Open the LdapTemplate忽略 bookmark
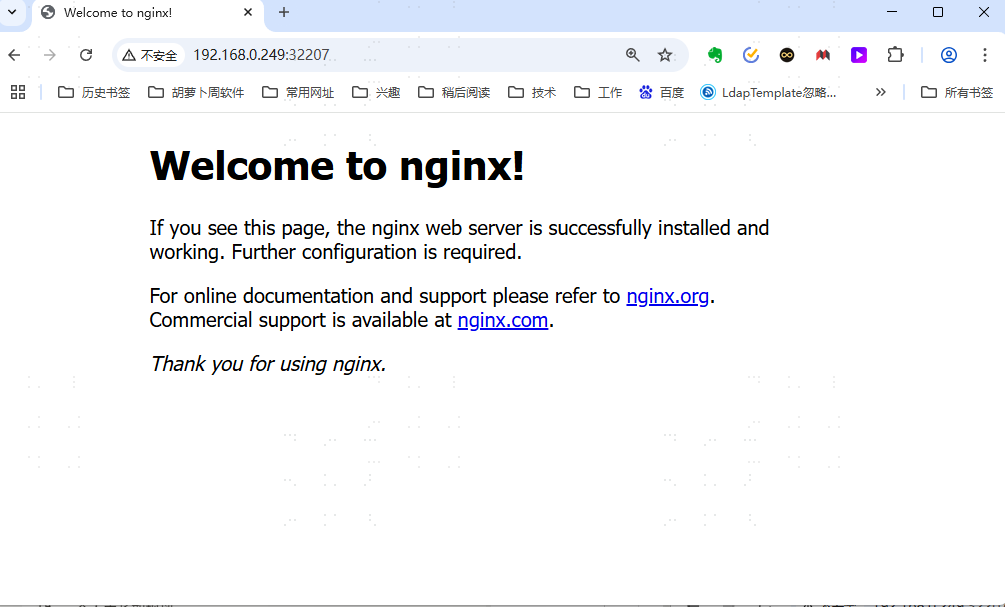Image resolution: width=1005 pixels, height=607 pixels. coord(768,92)
